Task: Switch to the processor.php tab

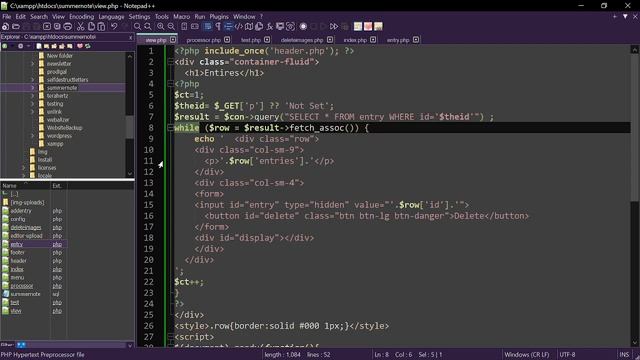Action: click(x=203, y=40)
